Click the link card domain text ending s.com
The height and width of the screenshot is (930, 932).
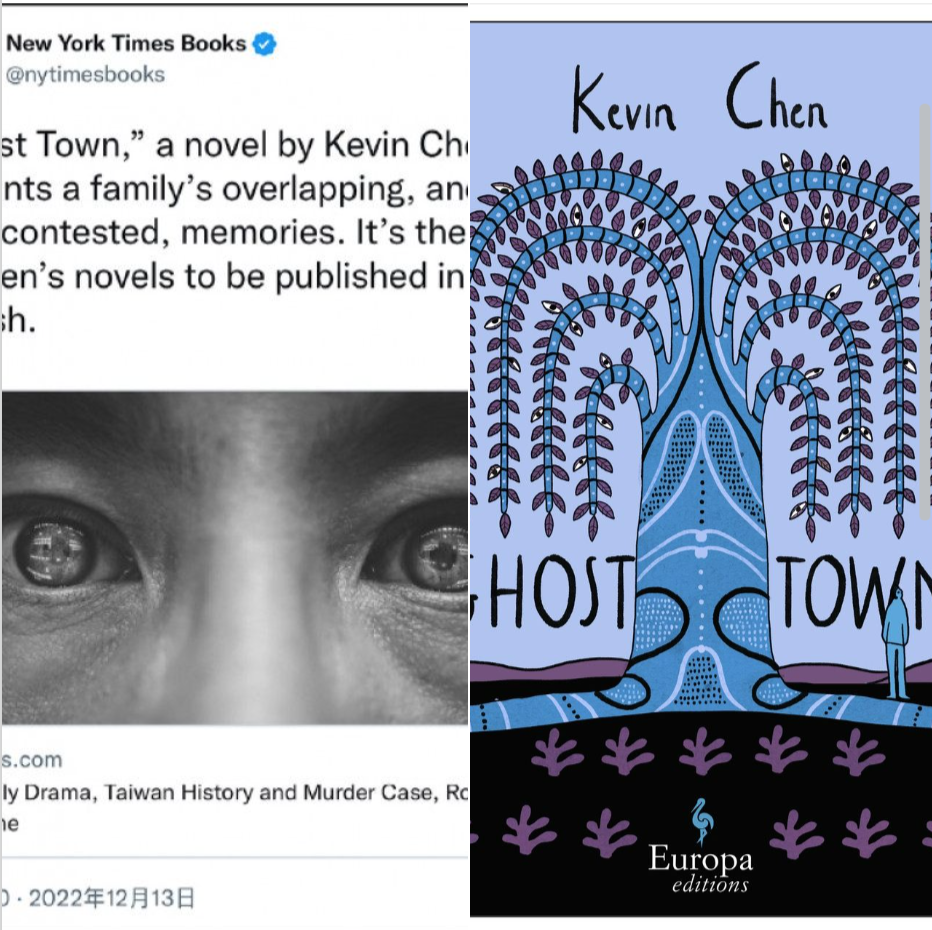(32, 759)
